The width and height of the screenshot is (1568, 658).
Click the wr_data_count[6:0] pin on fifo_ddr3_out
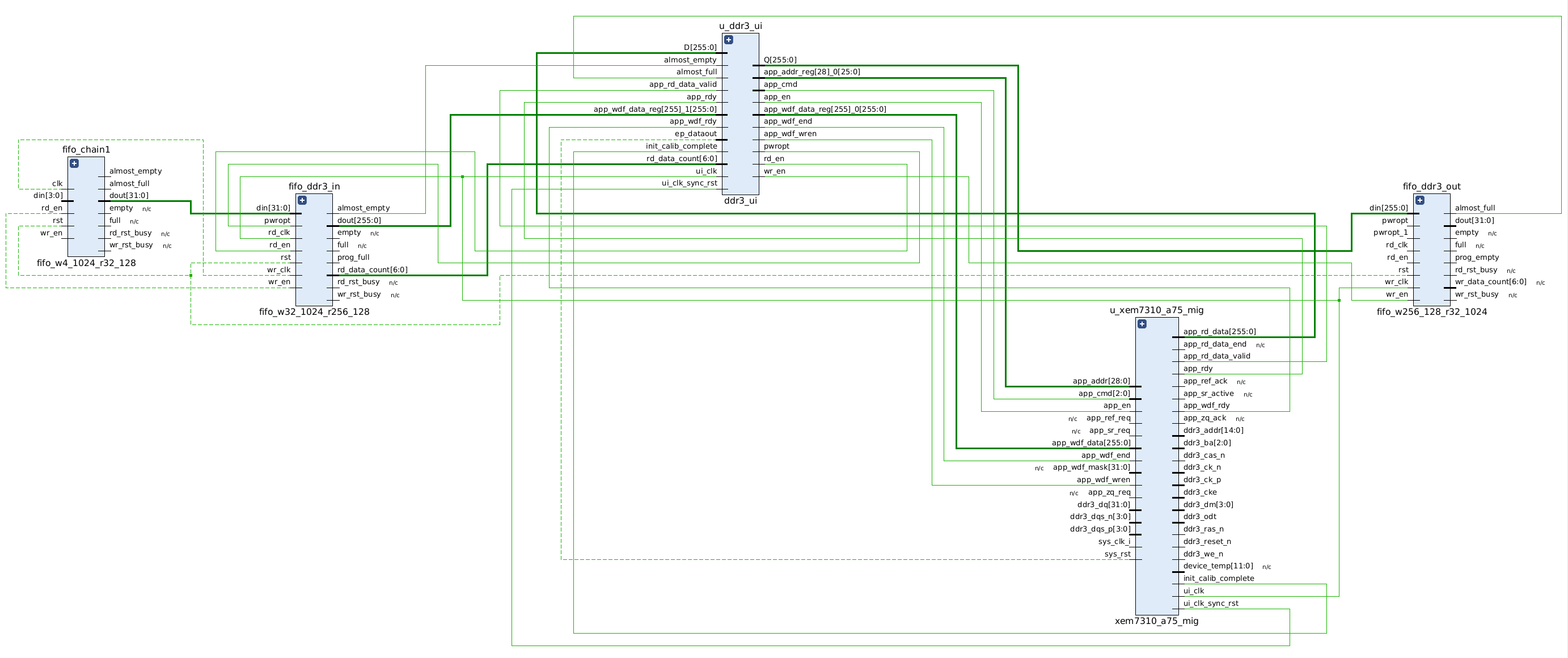1490,282
